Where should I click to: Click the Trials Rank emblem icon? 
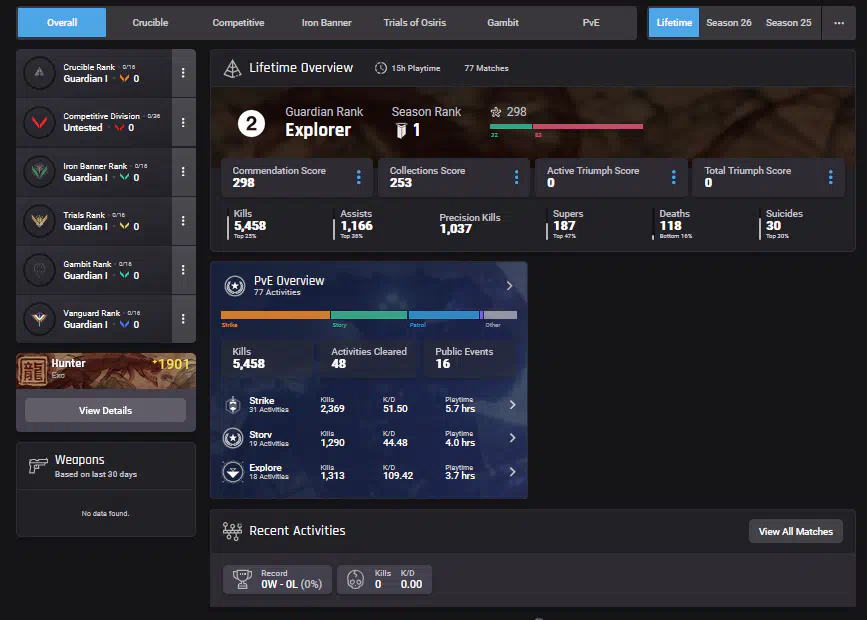tap(39, 221)
